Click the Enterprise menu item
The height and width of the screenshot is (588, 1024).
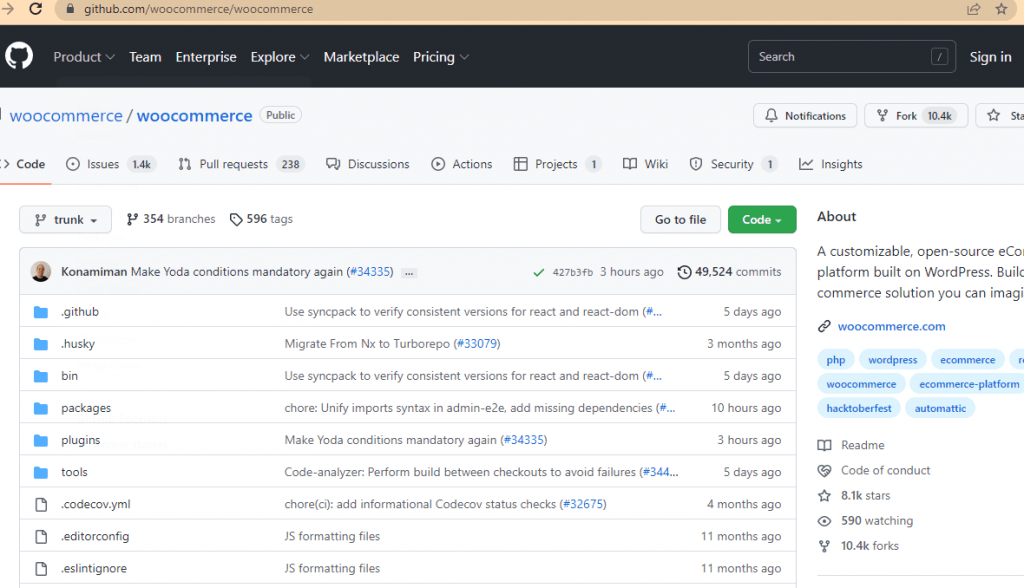click(x=206, y=57)
